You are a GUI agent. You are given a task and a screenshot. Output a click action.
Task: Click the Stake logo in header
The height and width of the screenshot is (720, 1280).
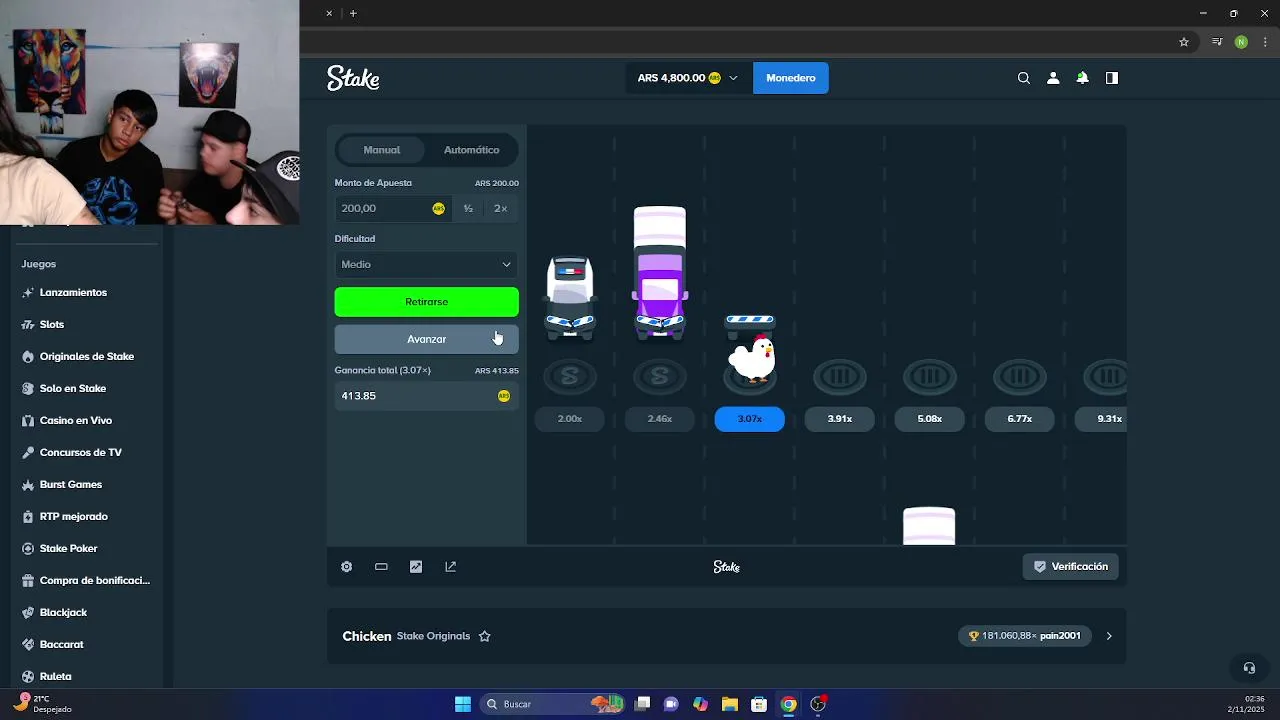click(353, 78)
